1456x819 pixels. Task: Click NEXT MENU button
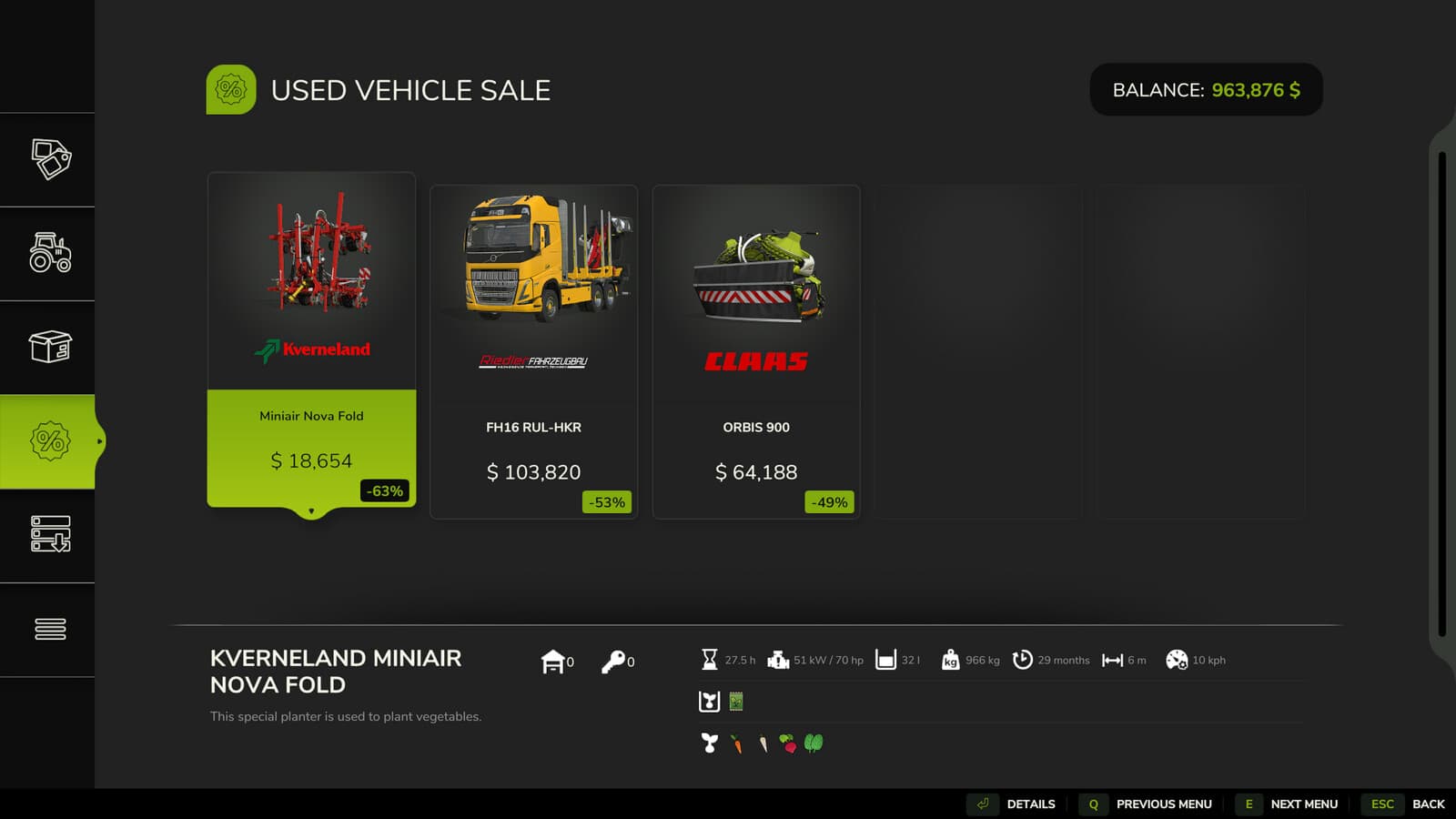click(x=1289, y=804)
